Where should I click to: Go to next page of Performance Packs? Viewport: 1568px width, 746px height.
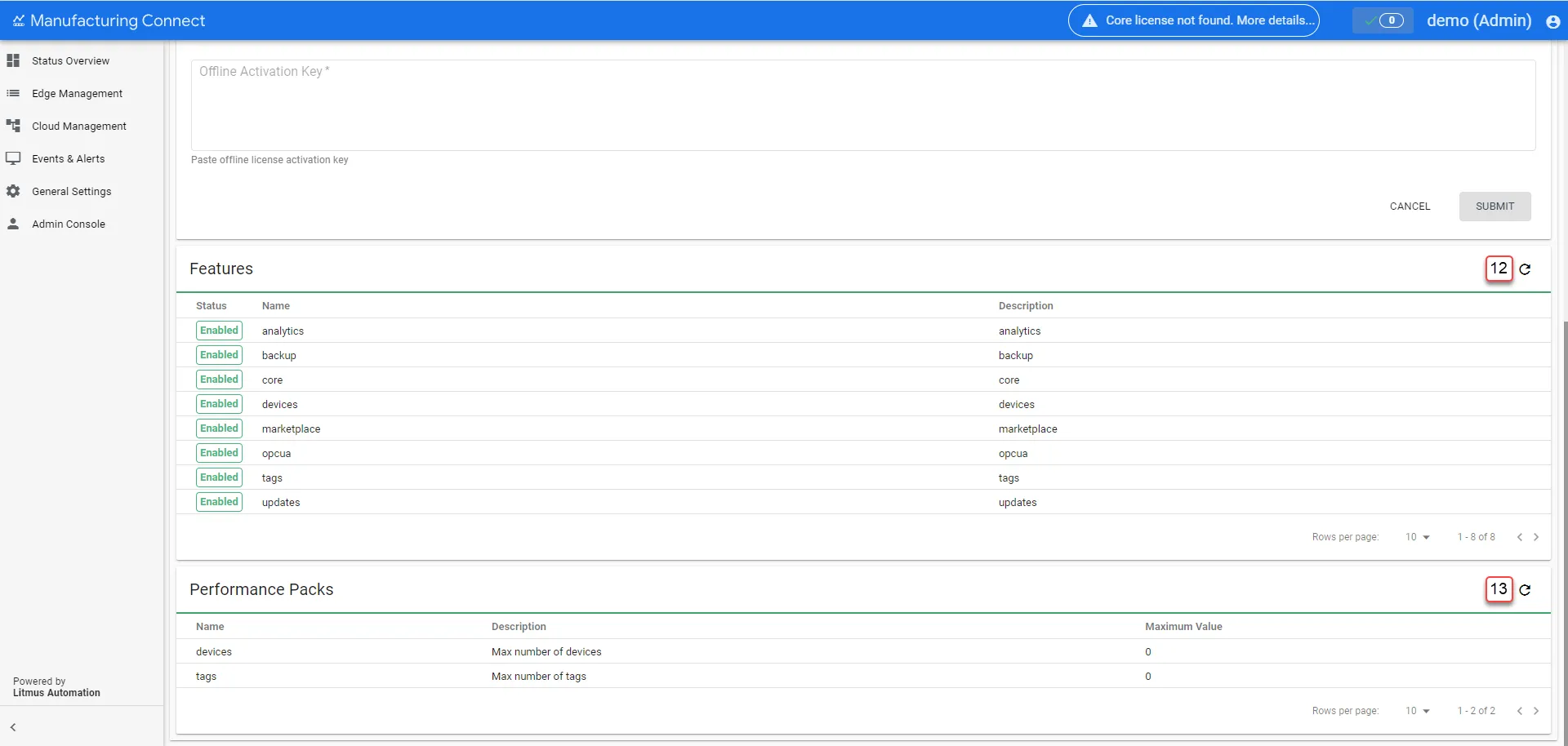(1536, 711)
